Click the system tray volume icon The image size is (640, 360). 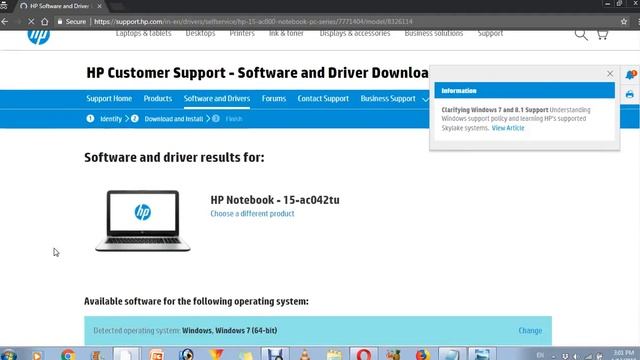click(576, 356)
